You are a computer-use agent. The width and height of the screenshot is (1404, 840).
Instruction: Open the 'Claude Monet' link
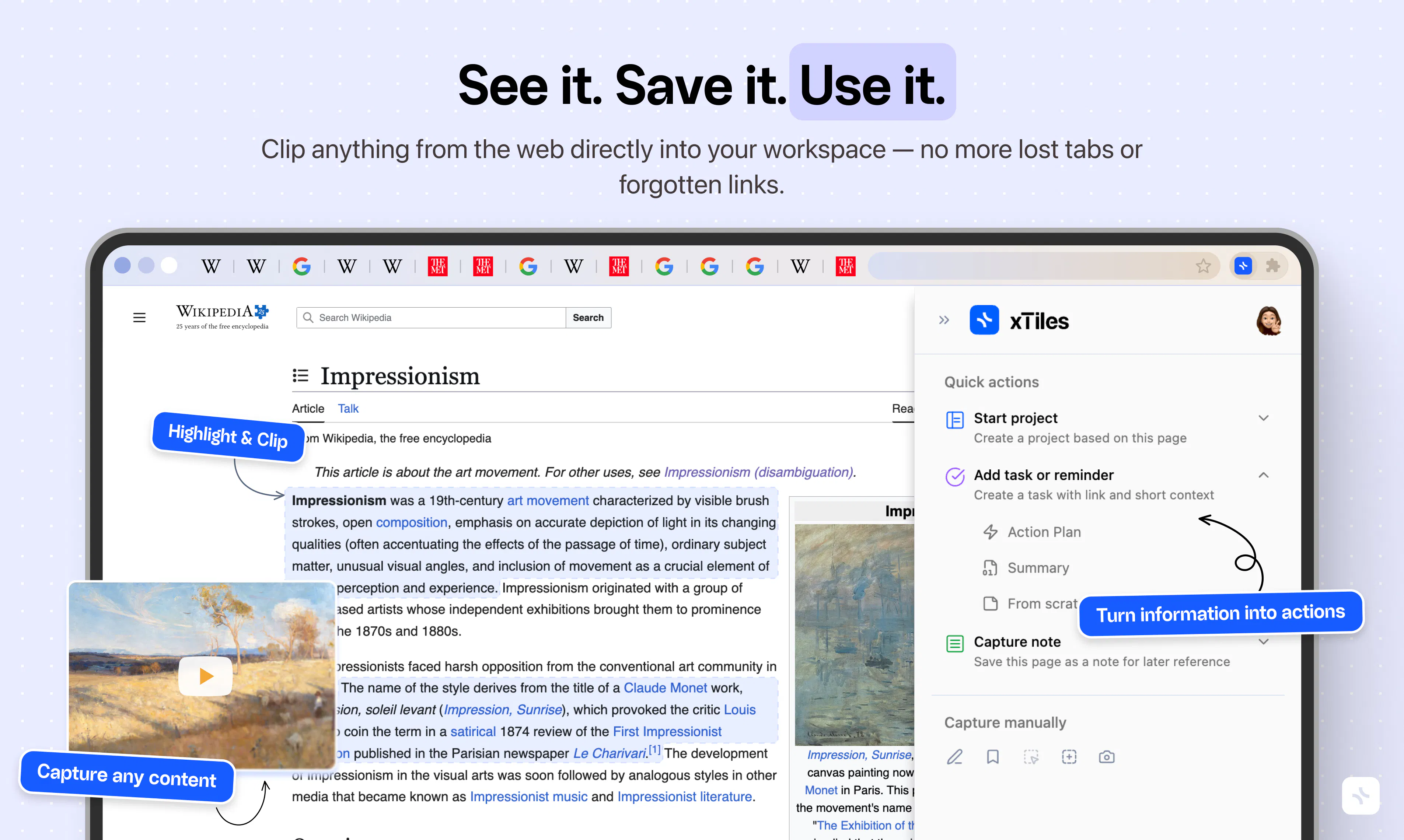click(665, 688)
